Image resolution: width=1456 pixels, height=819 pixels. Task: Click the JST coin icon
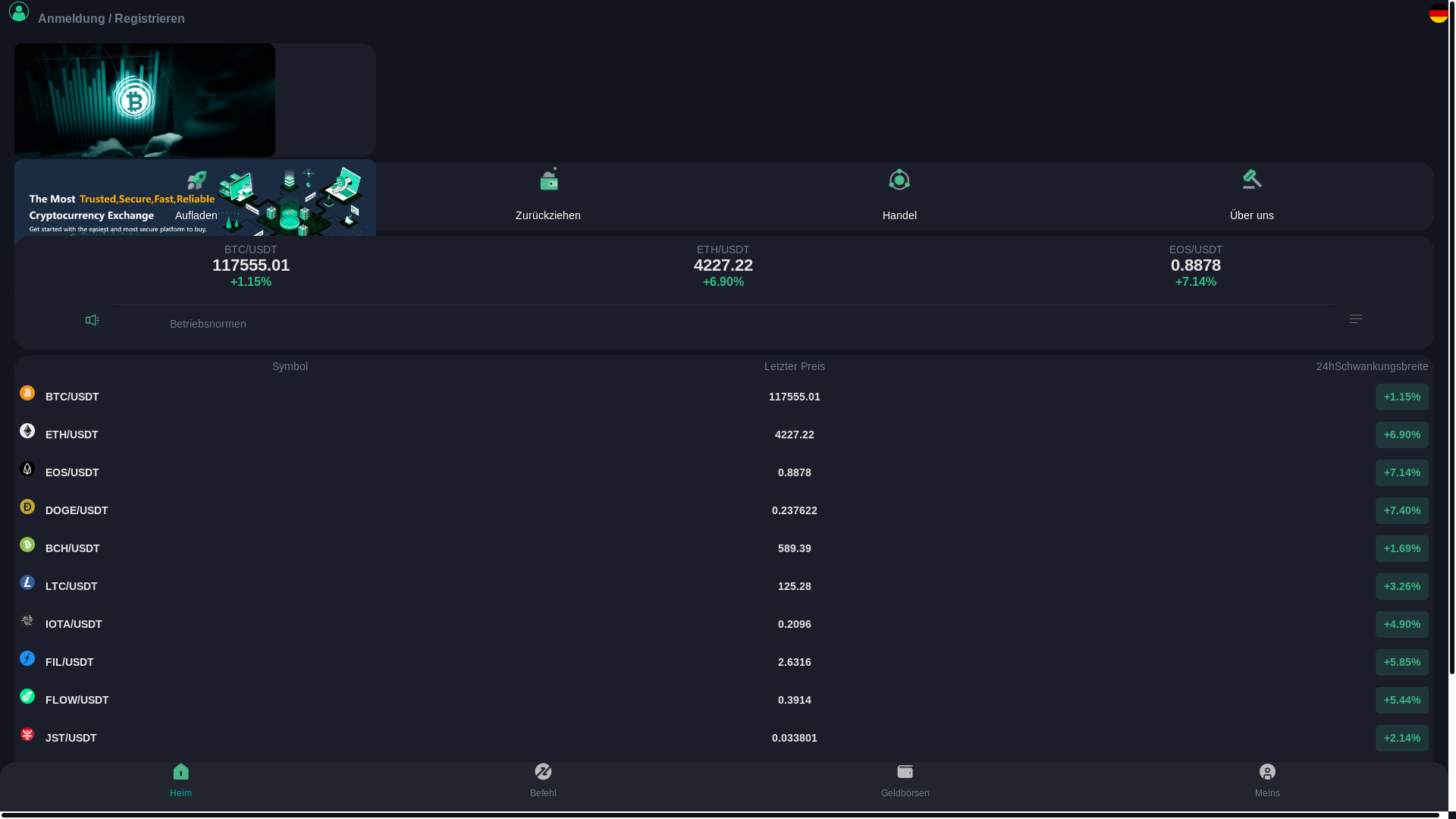click(x=27, y=734)
